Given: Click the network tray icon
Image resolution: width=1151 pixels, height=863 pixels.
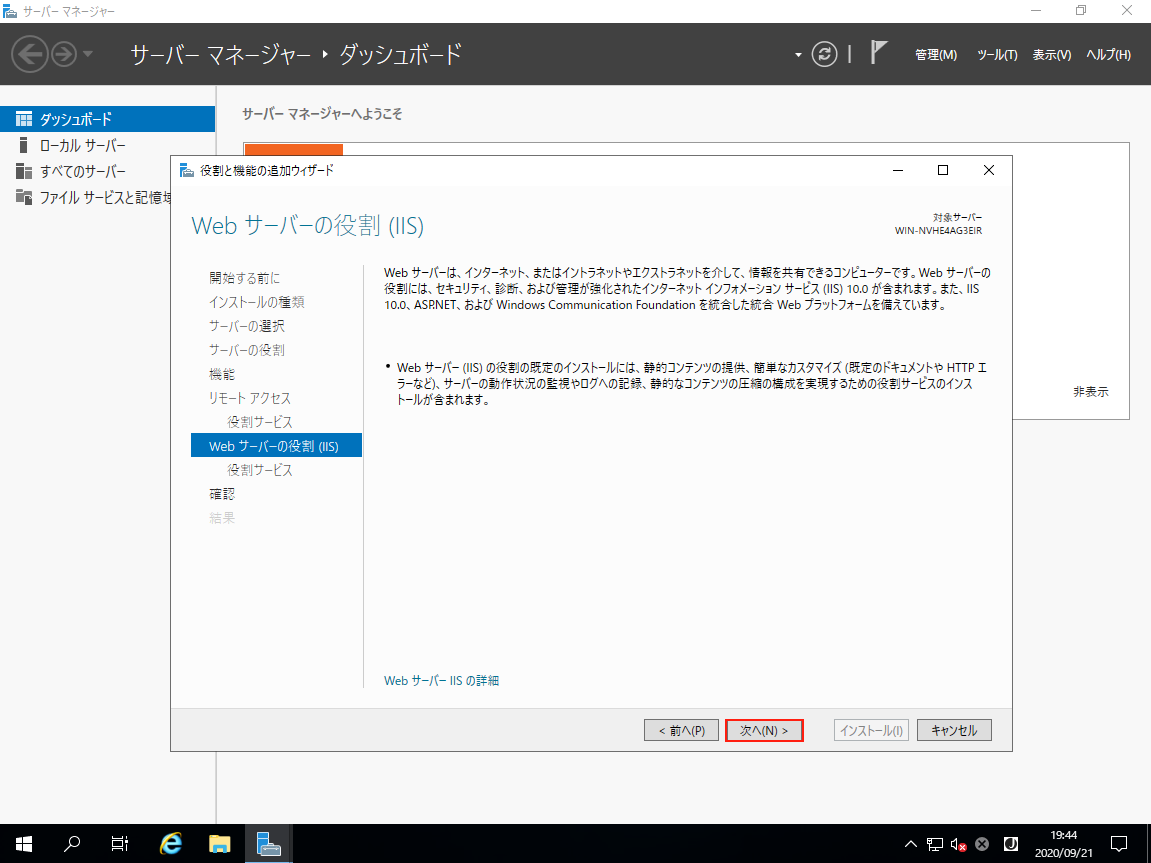Looking at the screenshot, I should 934,844.
